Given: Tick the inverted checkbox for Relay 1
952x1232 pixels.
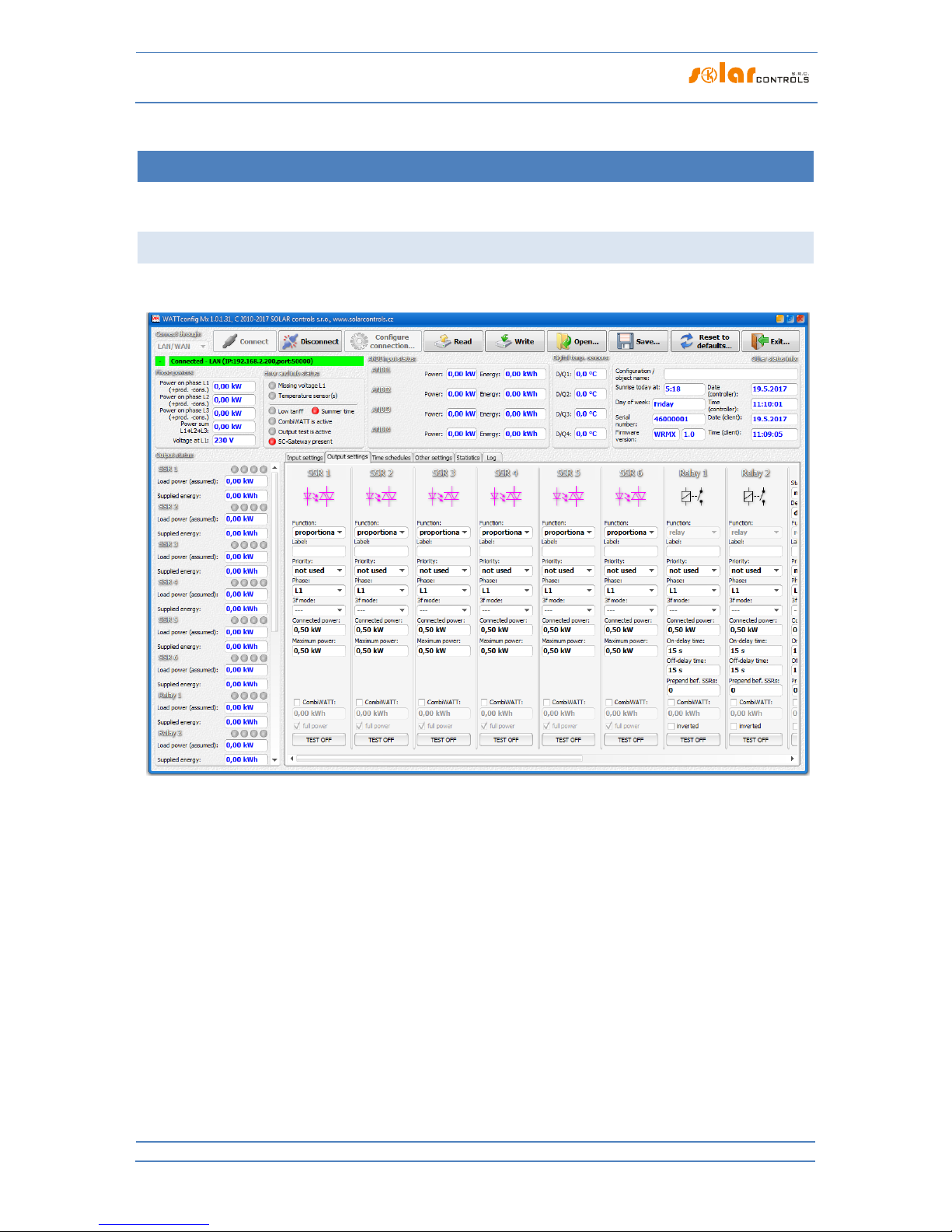Looking at the screenshot, I should point(671,726).
